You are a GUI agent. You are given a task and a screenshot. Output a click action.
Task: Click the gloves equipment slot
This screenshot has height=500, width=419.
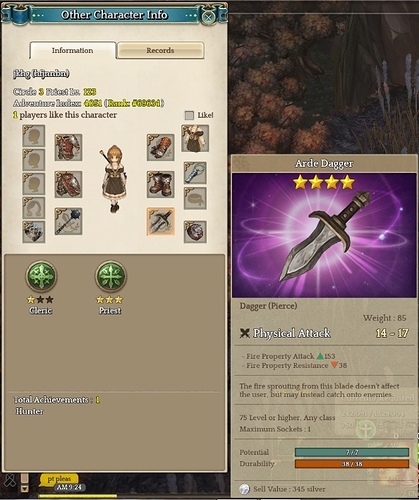coord(161,147)
